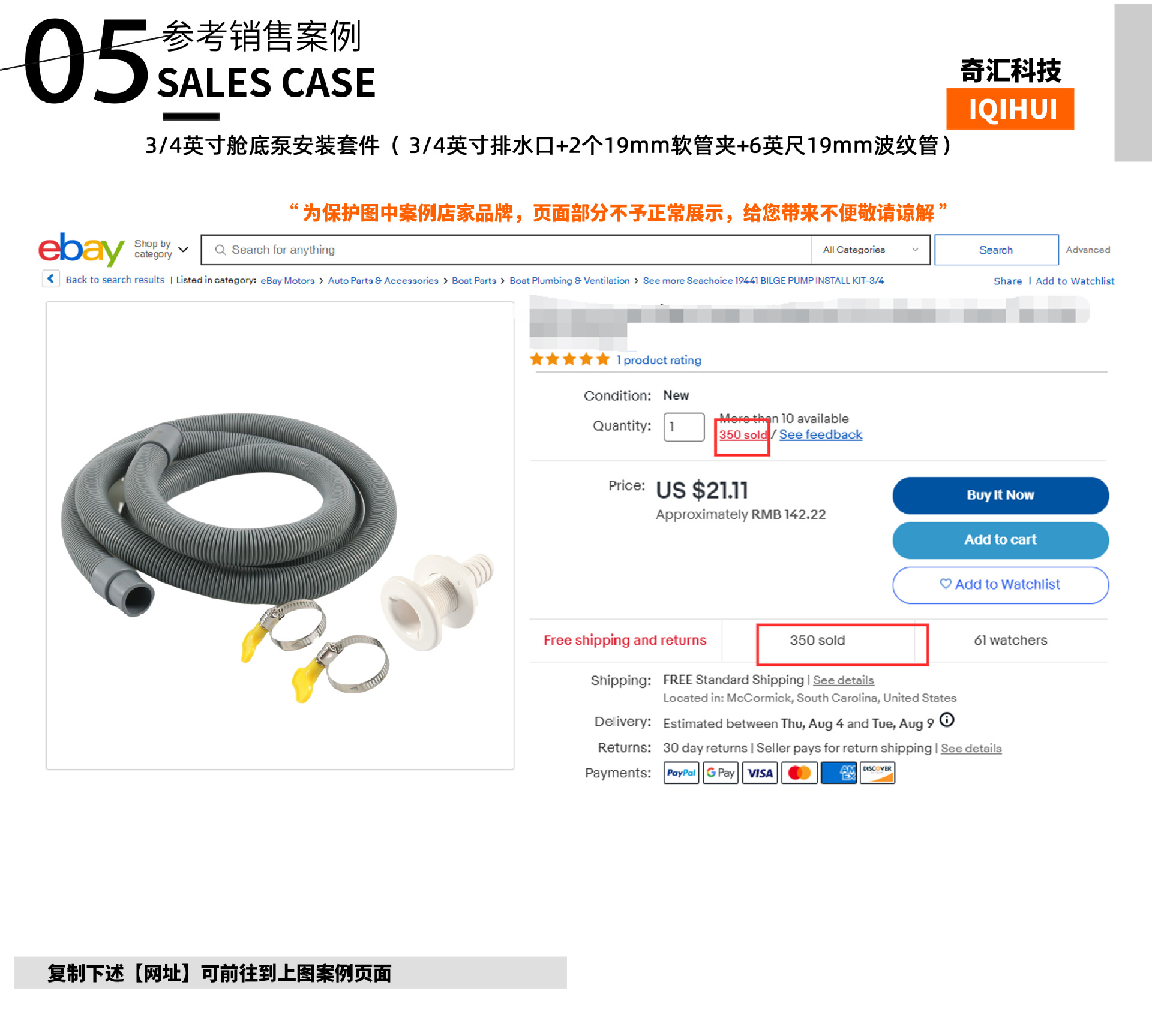Click the Buy It Now button
This screenshot has height=1036, width=1152.
[1000, 495]
